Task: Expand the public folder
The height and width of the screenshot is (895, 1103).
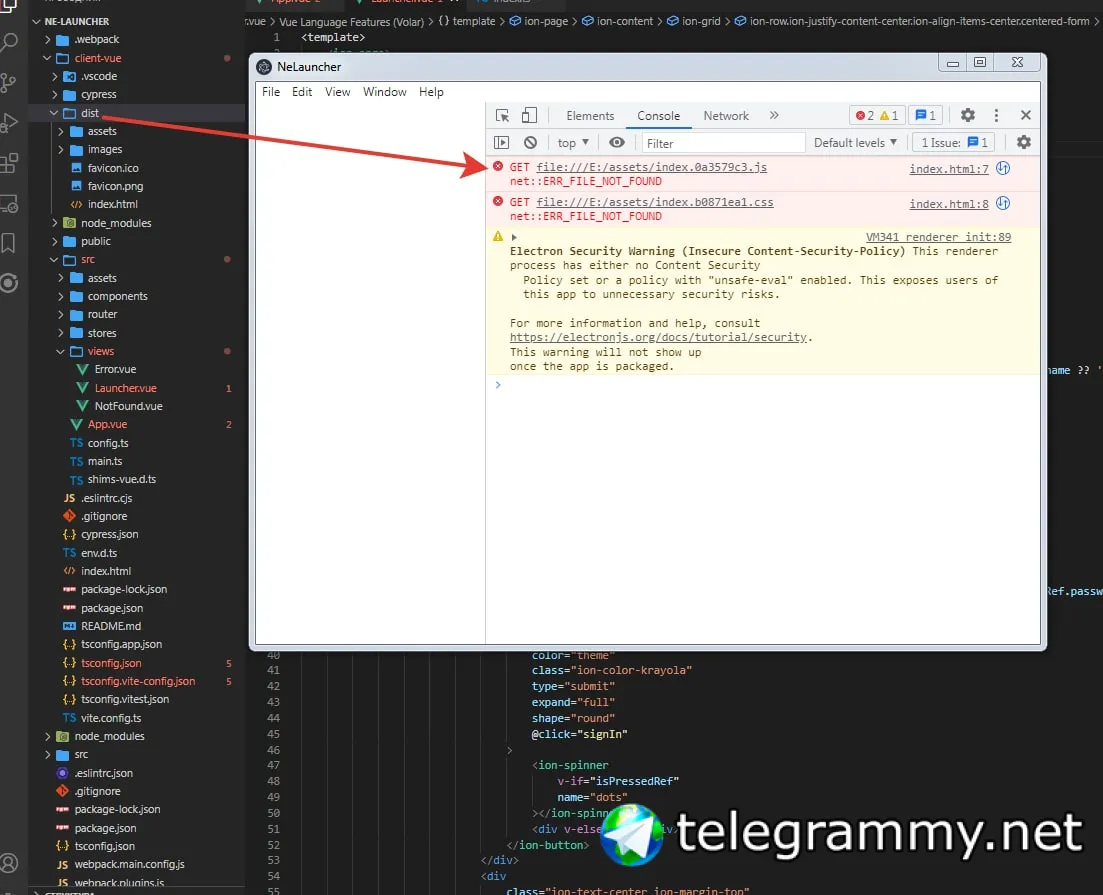Action: [53, 241]
